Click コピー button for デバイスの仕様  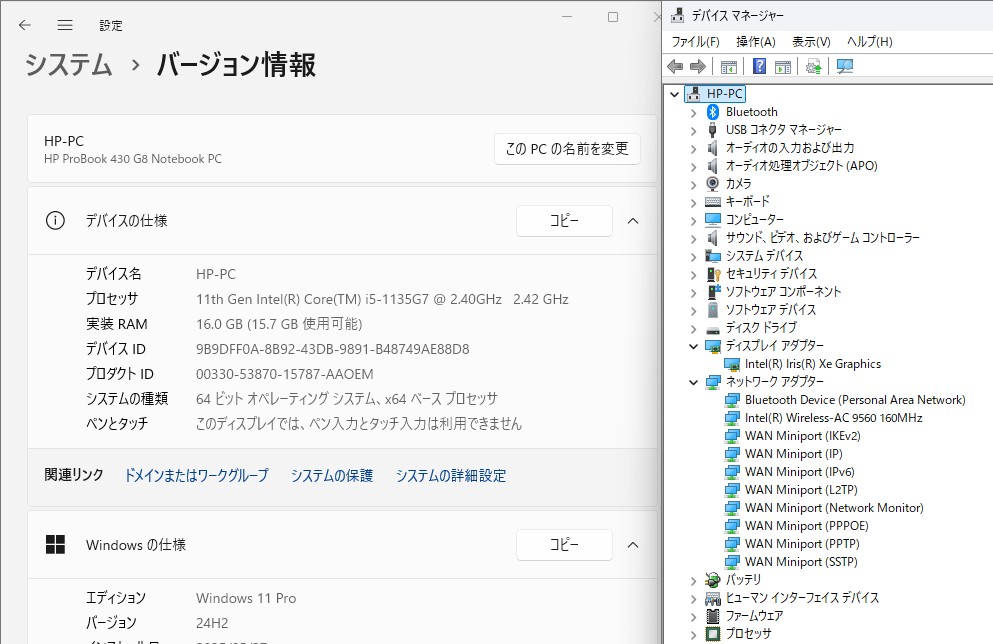[564, 221]
